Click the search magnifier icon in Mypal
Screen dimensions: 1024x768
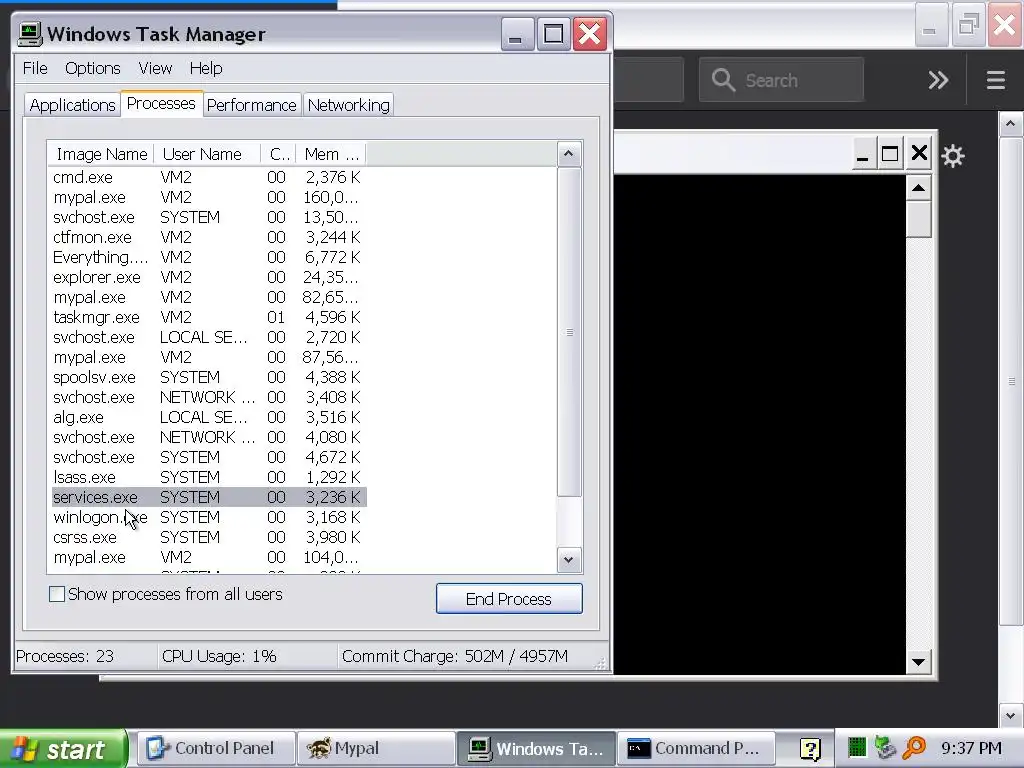pyautogui.click(x=723, y=80)
